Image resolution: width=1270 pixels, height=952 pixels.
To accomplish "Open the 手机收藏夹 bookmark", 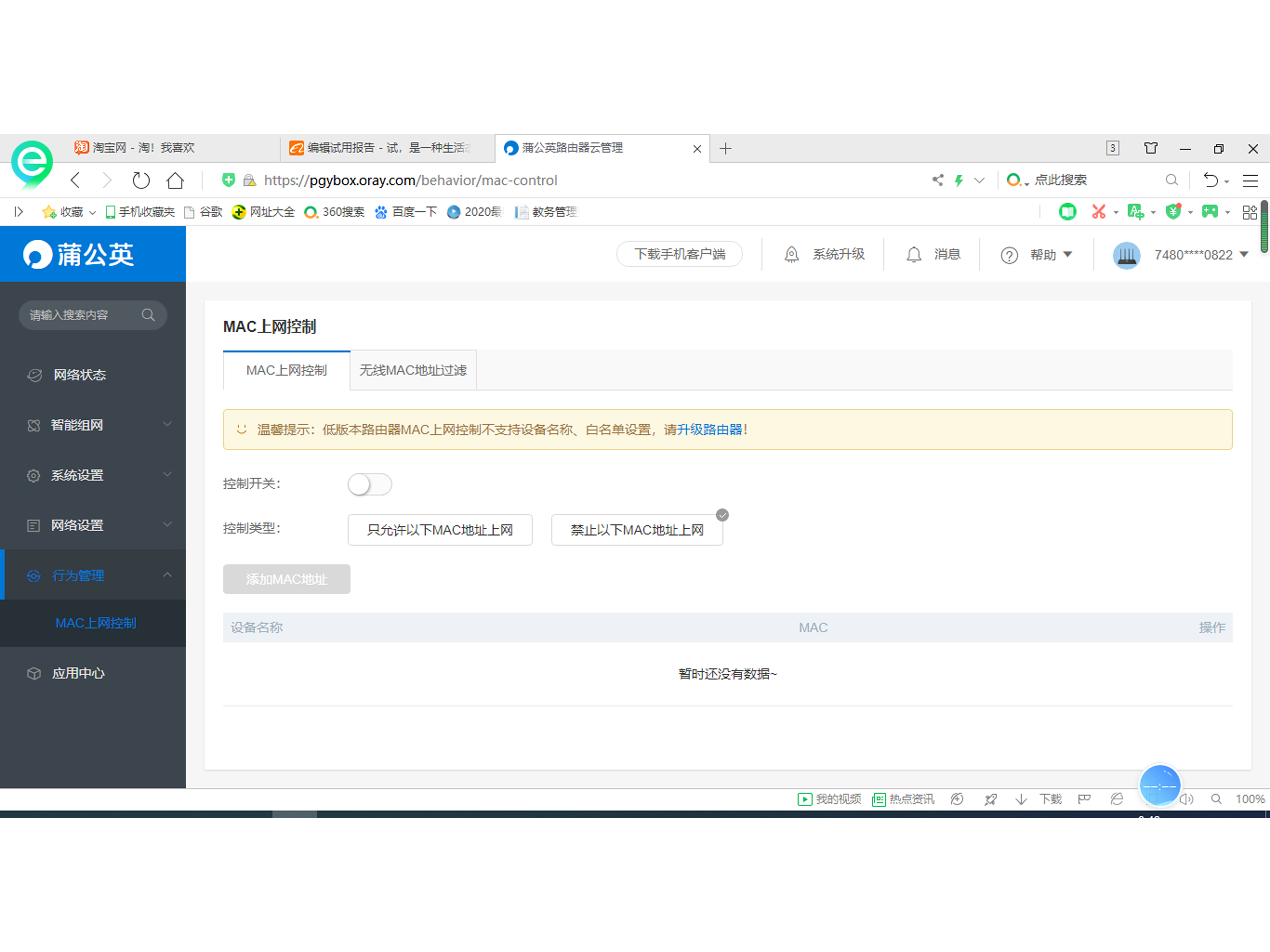I will [141, 212].
